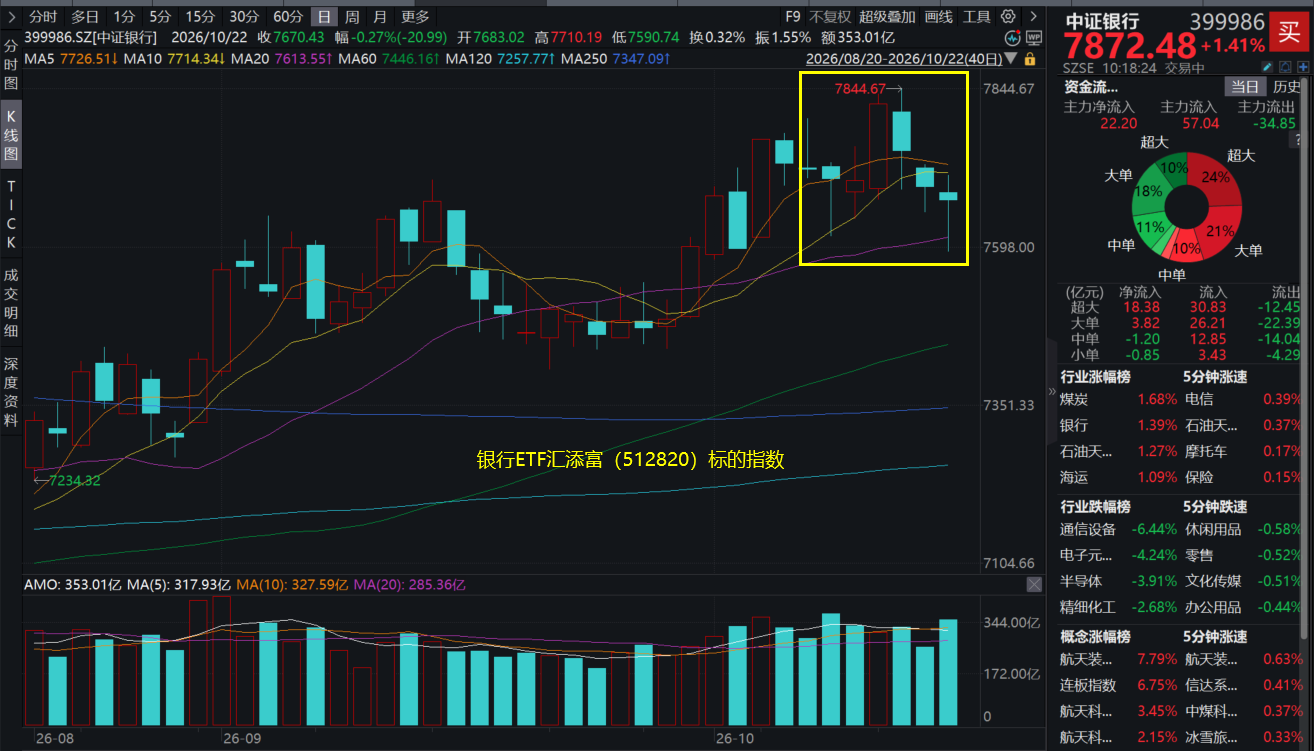Open the 工具 tools menu

977,16
